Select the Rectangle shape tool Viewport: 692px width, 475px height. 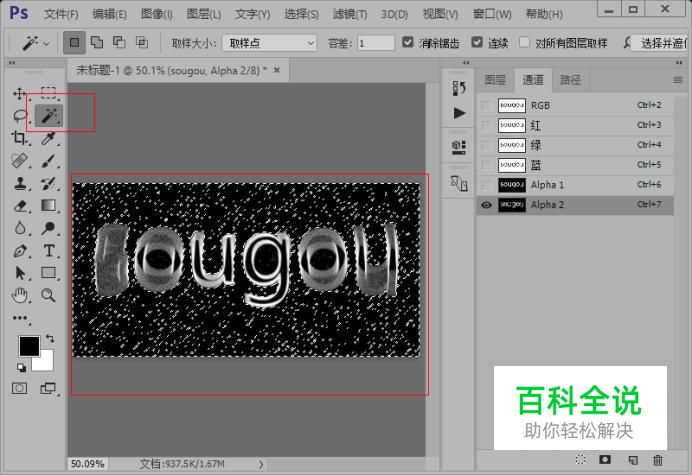48,273
